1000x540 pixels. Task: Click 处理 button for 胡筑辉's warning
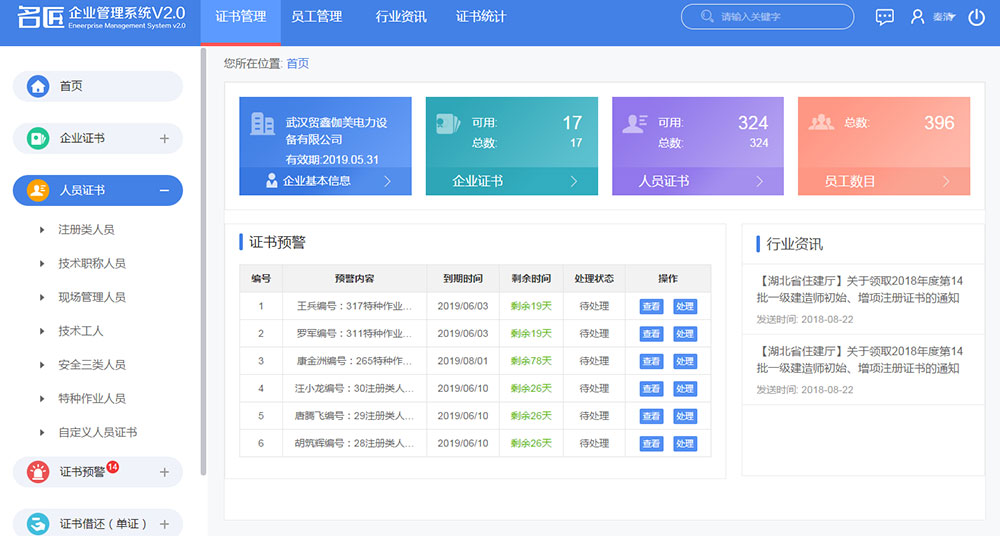[684, 443]
